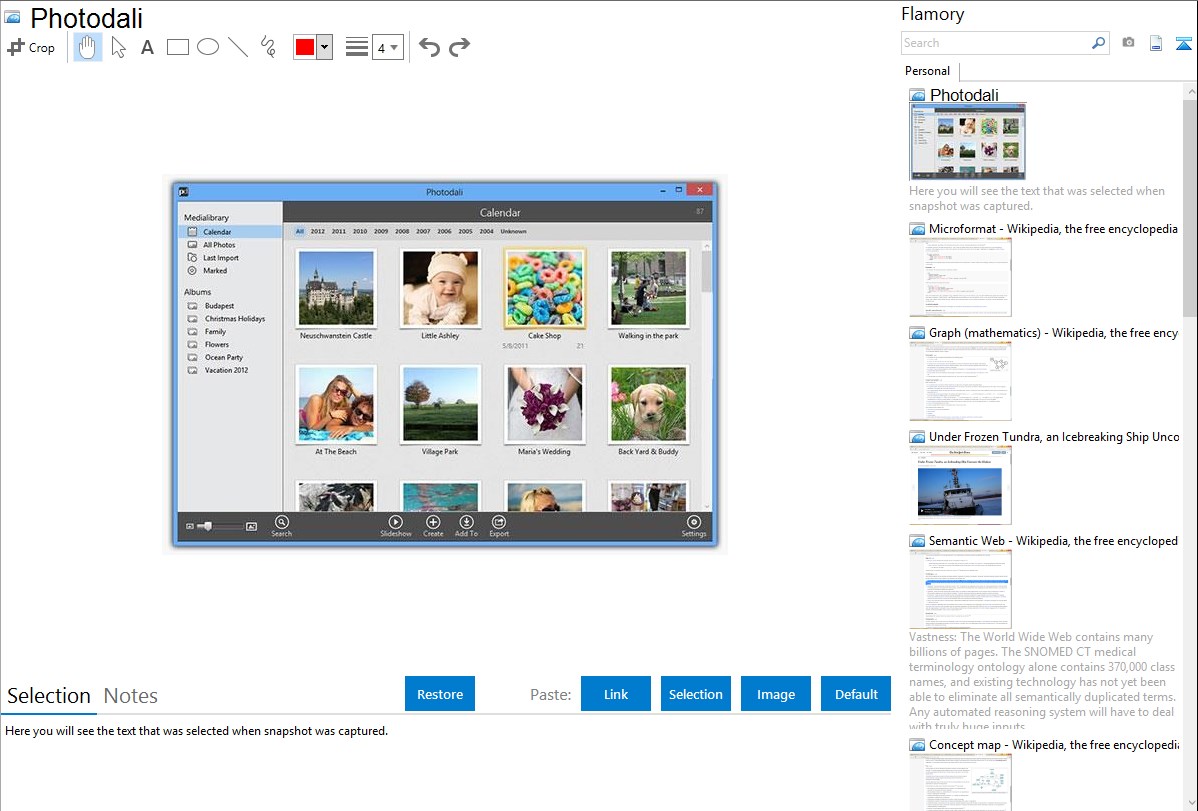Select the freehand scribble tool
The image size is (1198, 811).
click(x=268, y=47)
